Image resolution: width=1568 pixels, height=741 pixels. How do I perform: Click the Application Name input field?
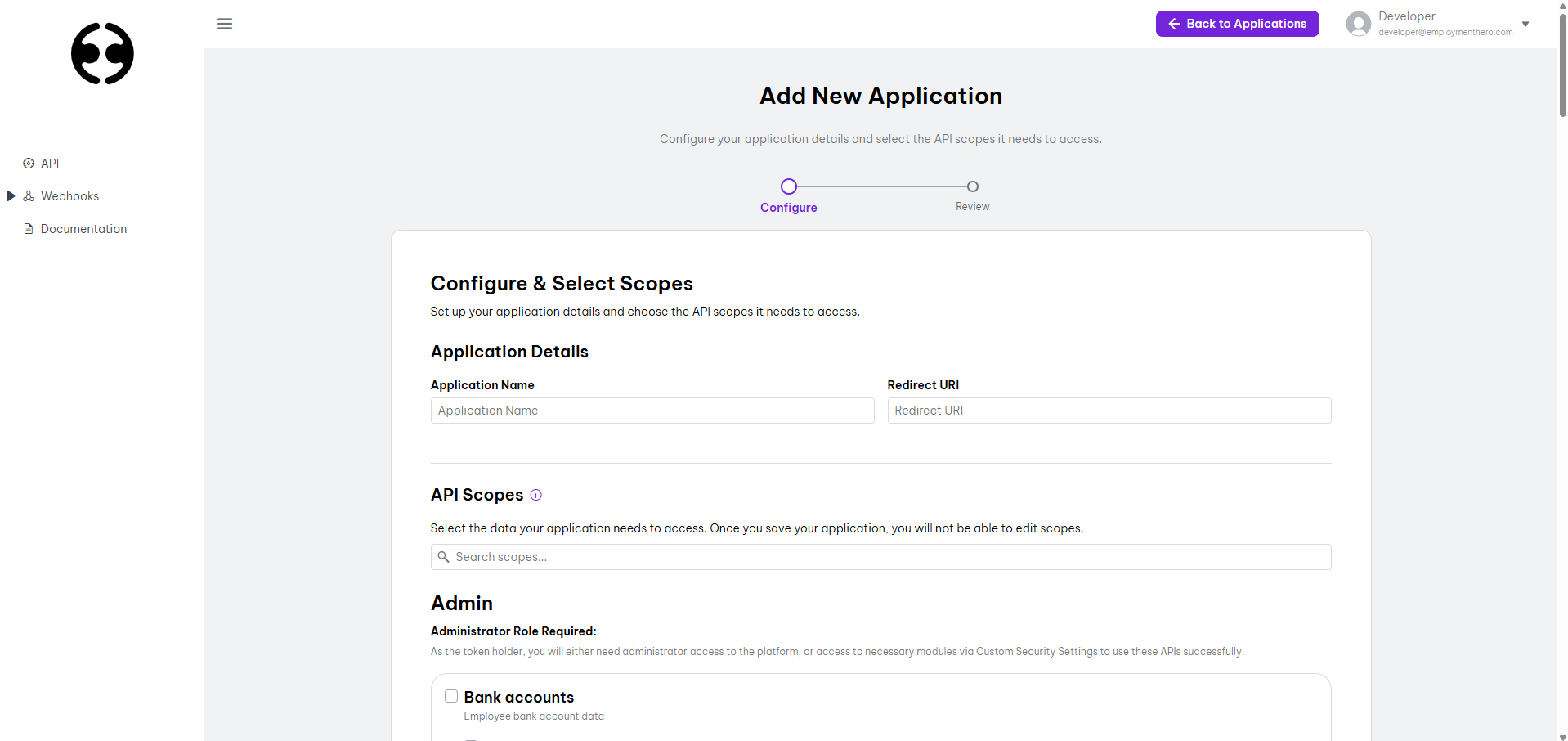point(652,410)
